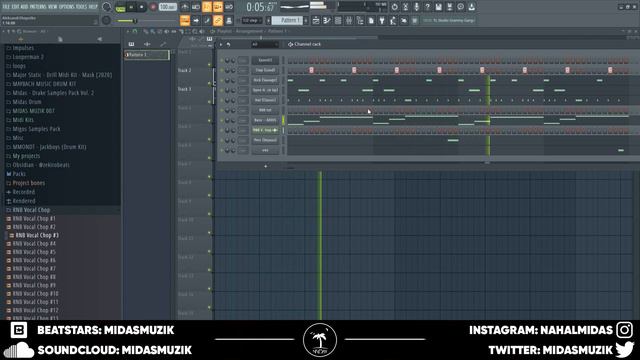The image size is (640, 360).
Task: Click the render to audio file icon
Action: pyautogui.click(x=449, y=7)
